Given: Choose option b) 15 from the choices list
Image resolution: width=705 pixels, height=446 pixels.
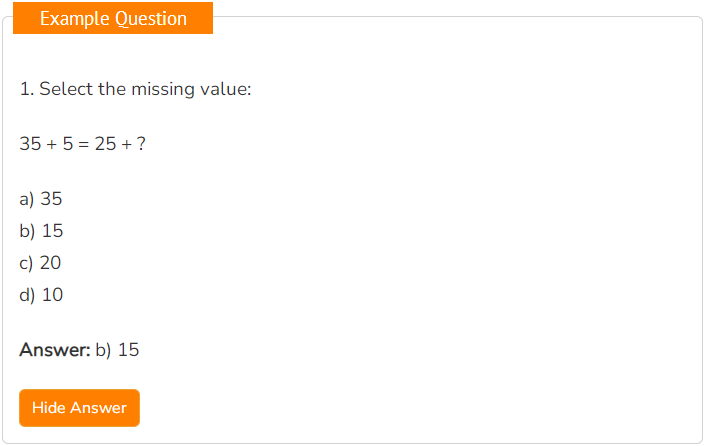Looking at the screenshot, I should 41,231.
